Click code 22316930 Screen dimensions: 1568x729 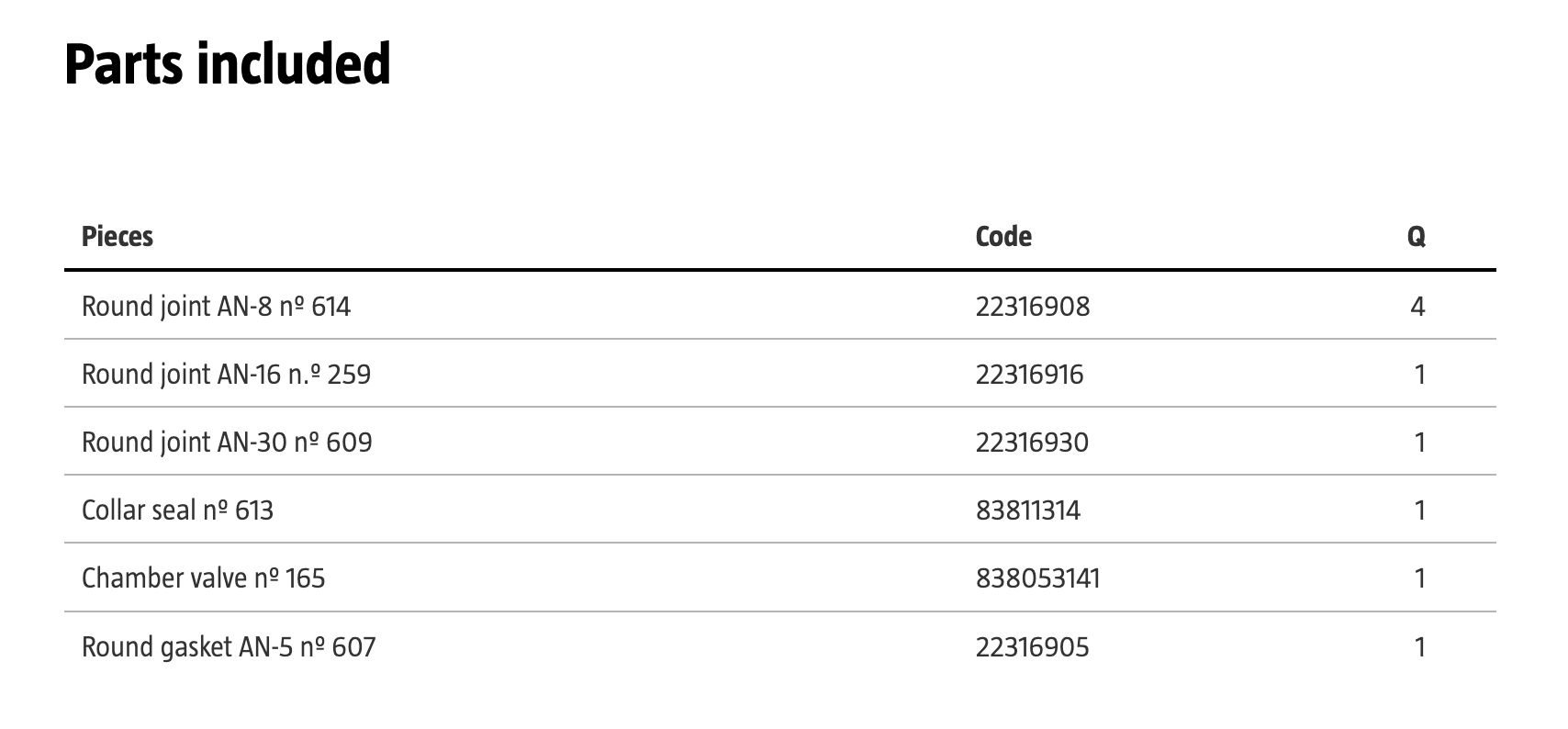pos(1032,442)
